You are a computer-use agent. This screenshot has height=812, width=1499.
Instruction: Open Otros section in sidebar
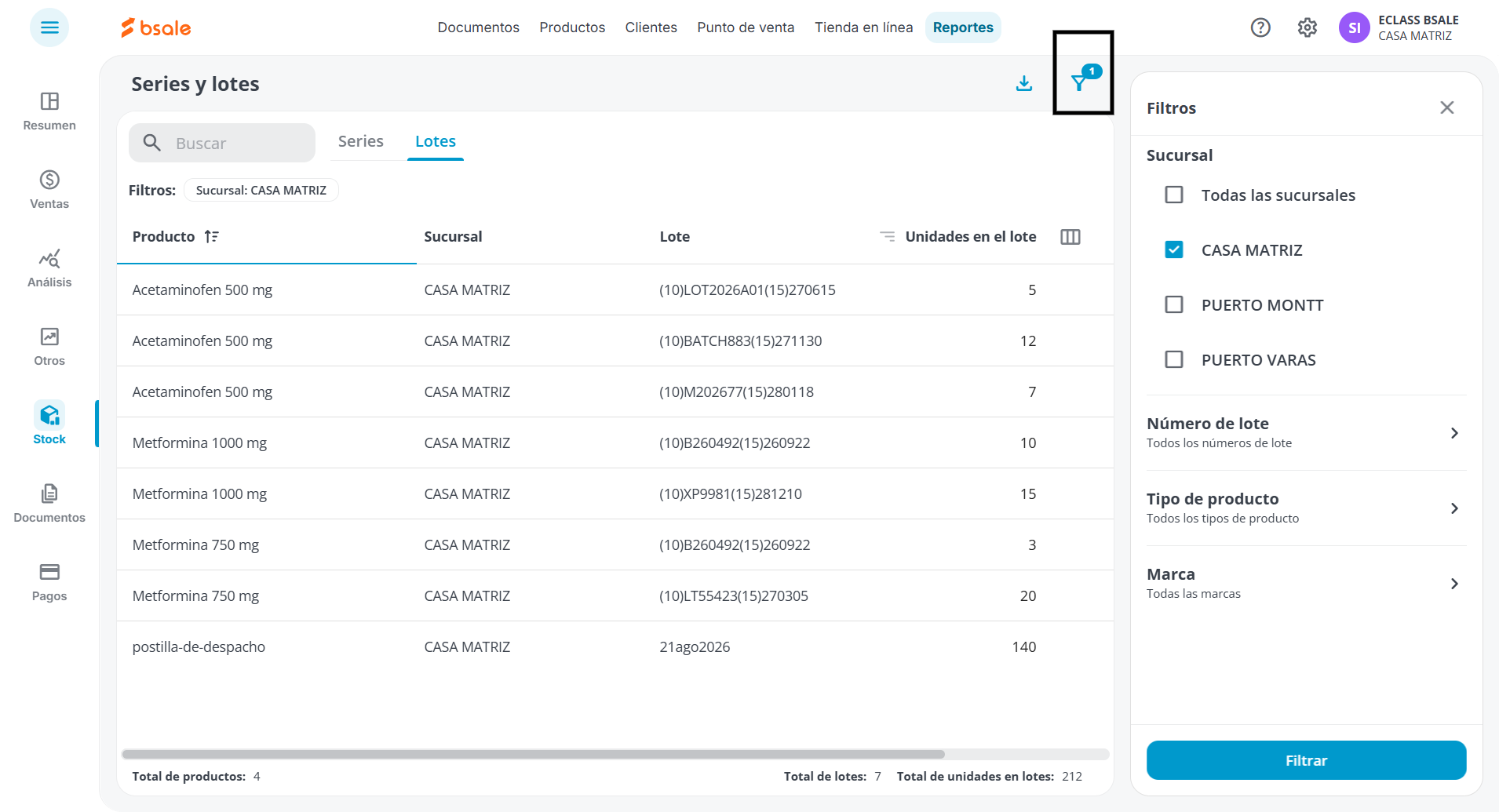click(x=49, y=347)
